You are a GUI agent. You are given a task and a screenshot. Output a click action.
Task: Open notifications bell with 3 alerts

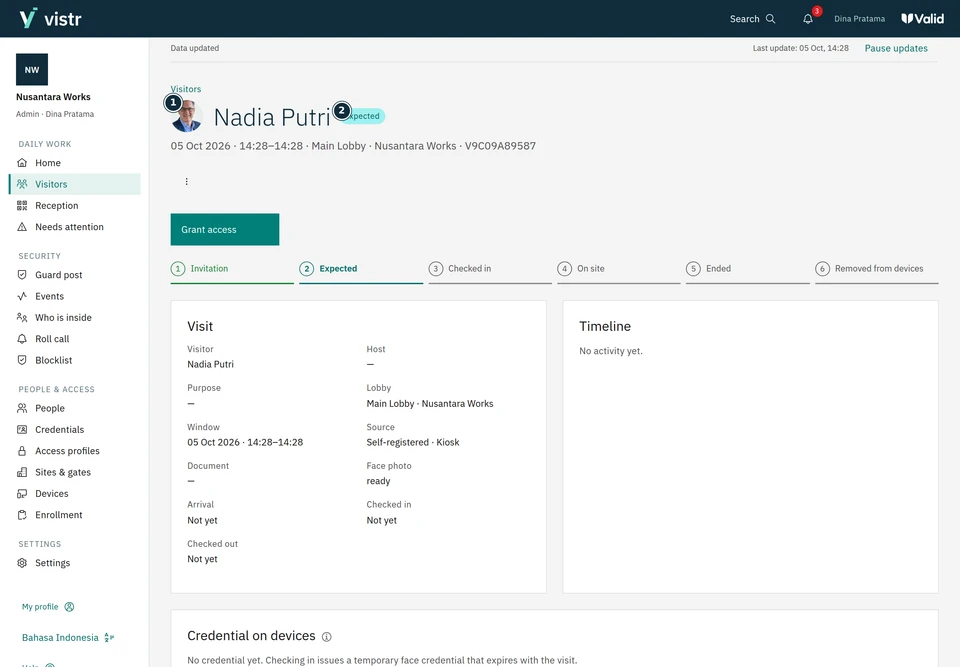point(808,19)
